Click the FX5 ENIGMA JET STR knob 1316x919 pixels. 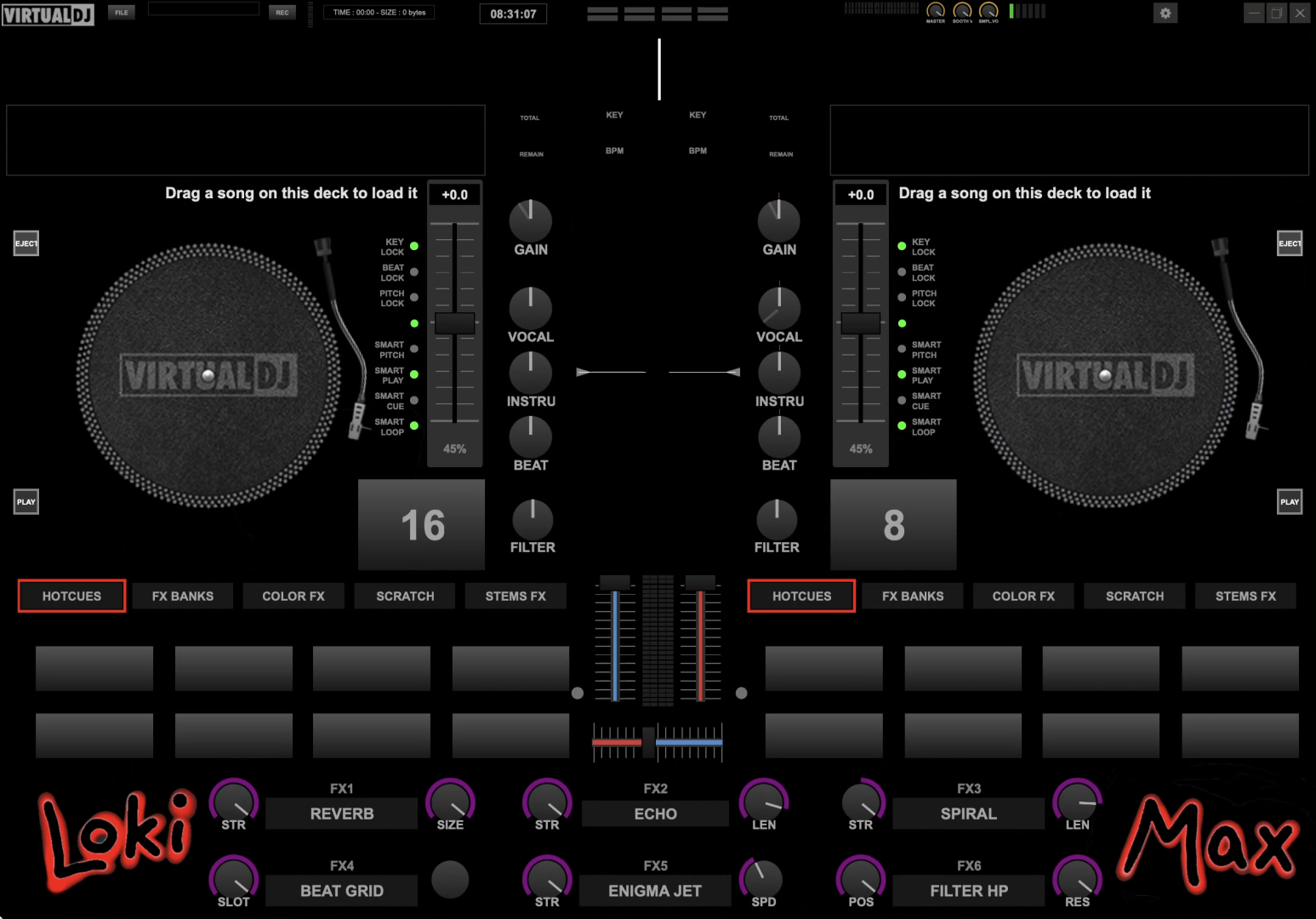pos(547,878)
